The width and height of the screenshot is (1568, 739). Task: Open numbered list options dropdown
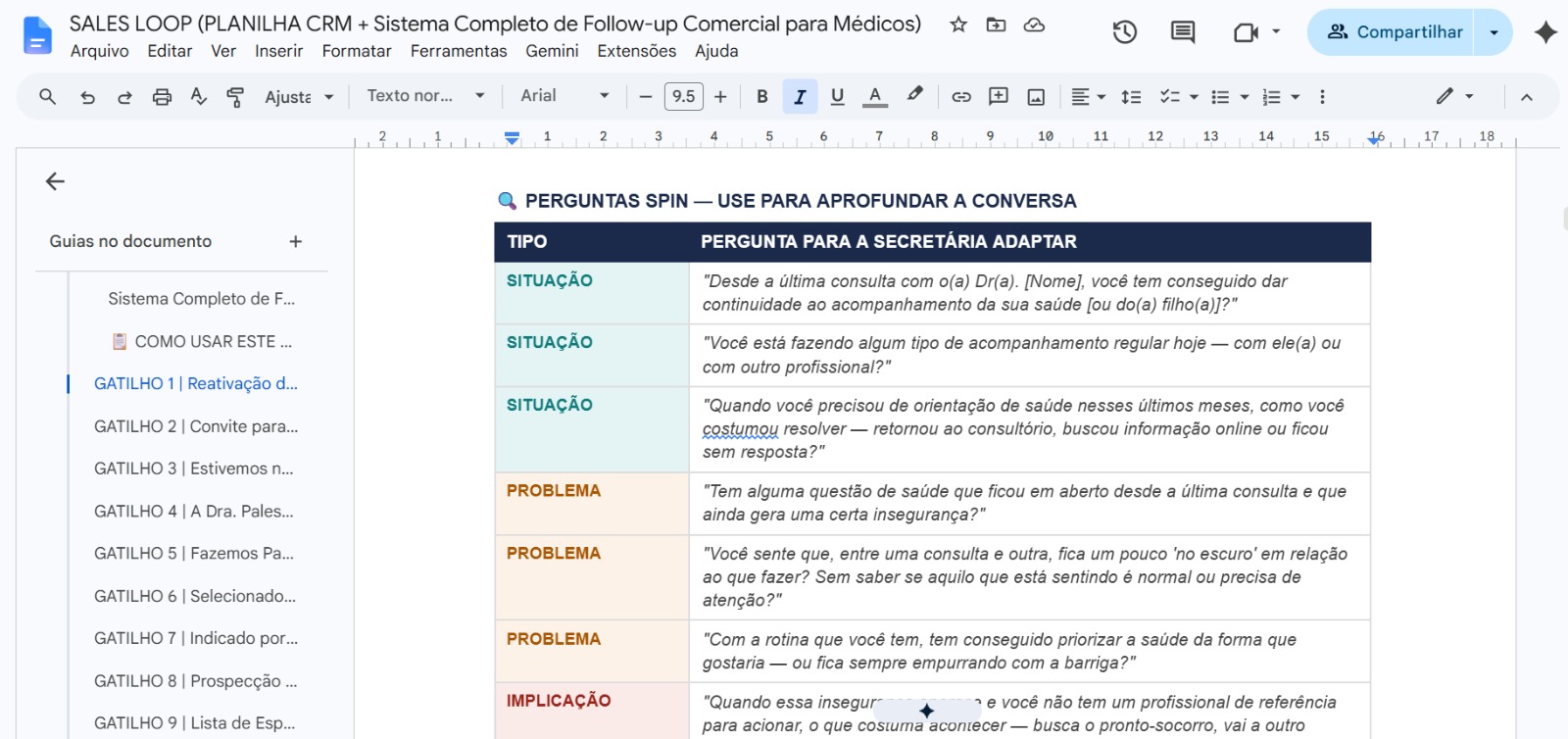1295,97
